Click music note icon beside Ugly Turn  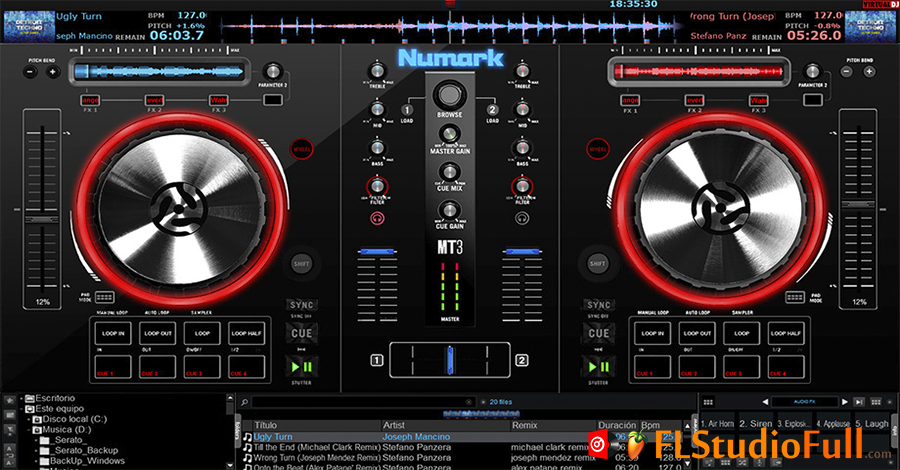(x=247, y=437)
